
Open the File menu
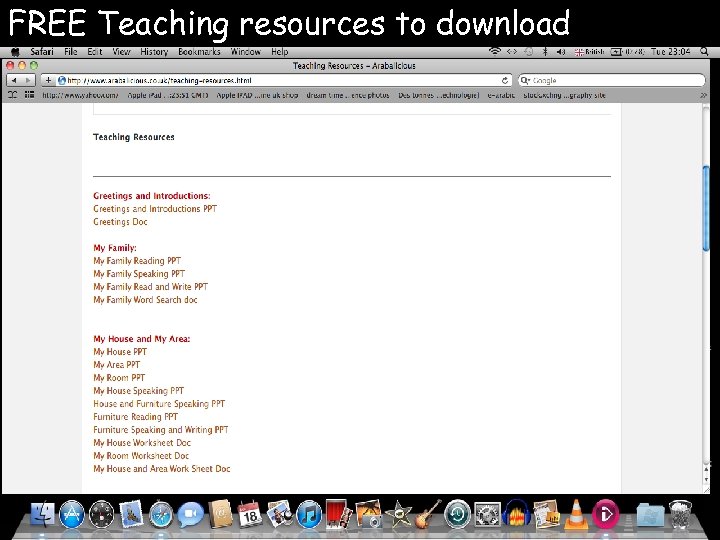71,51
